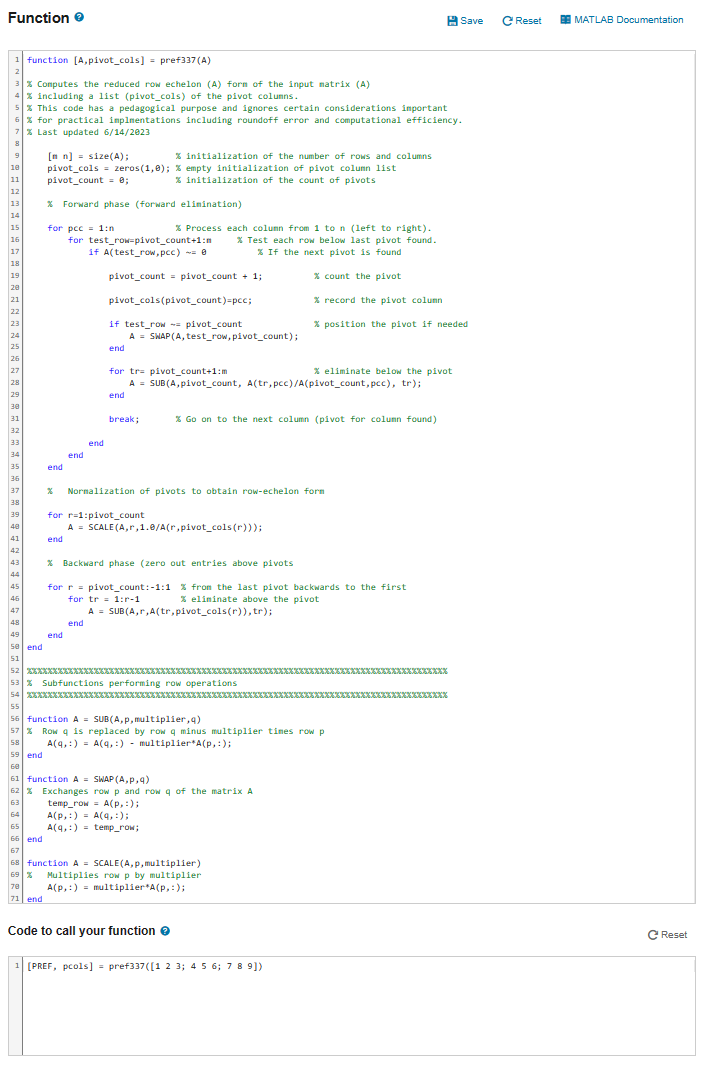Click the 'A(p,:) = multiplier*A(p,:);' line

[116, 887]
